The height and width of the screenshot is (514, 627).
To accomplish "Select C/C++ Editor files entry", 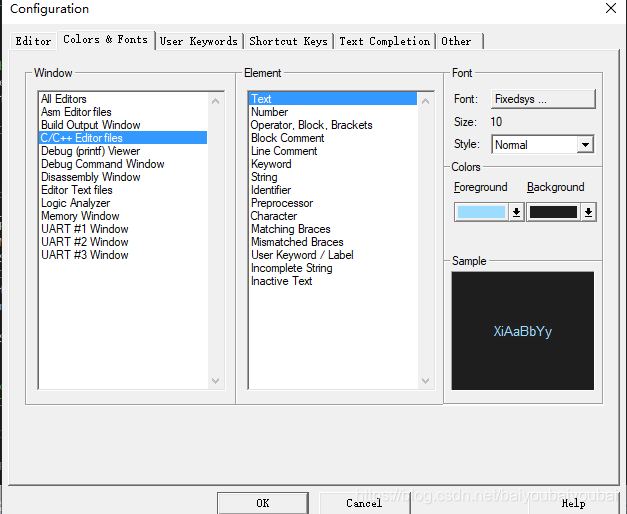I will (123, 138).
